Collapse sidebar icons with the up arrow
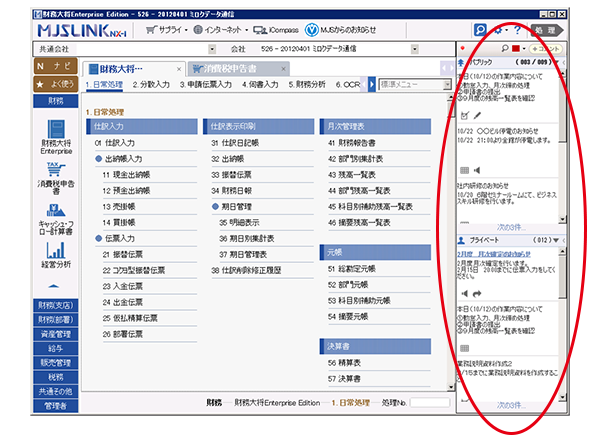Screen dimensions: 600x440 (54, 286)
